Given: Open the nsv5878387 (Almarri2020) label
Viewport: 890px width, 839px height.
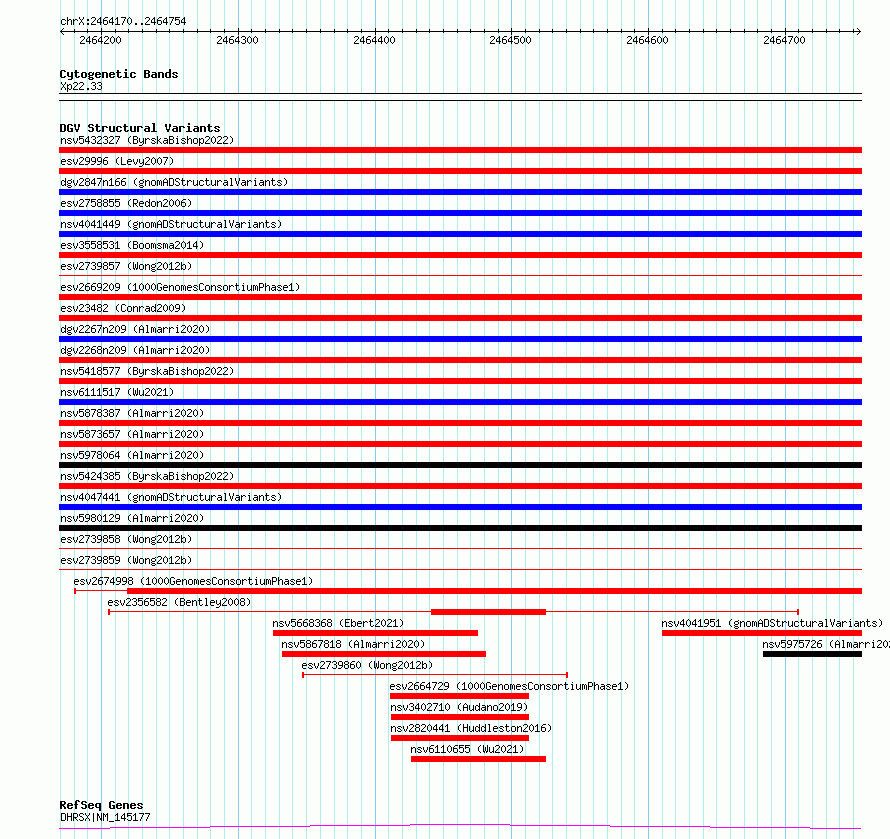Looking at the screenshot, I should tap(132, 413).
